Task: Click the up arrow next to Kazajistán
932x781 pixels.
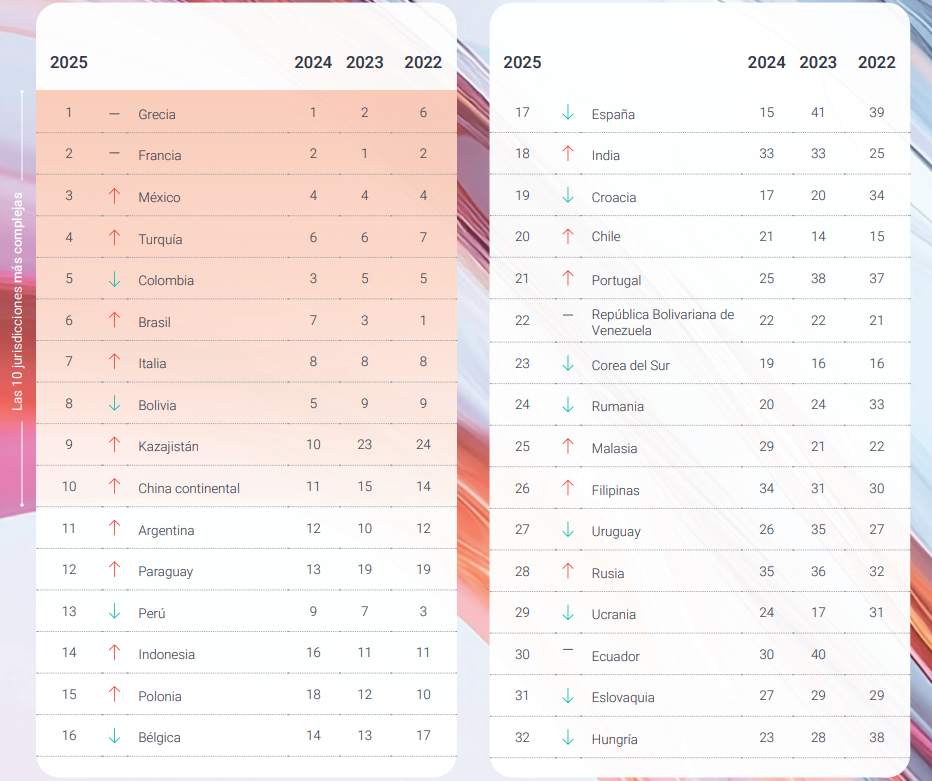Action: tap(114, 445)
